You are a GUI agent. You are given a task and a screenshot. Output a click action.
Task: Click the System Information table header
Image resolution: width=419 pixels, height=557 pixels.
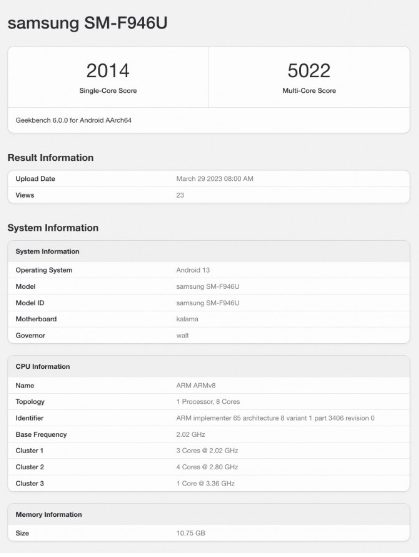(x=209, y=252)
